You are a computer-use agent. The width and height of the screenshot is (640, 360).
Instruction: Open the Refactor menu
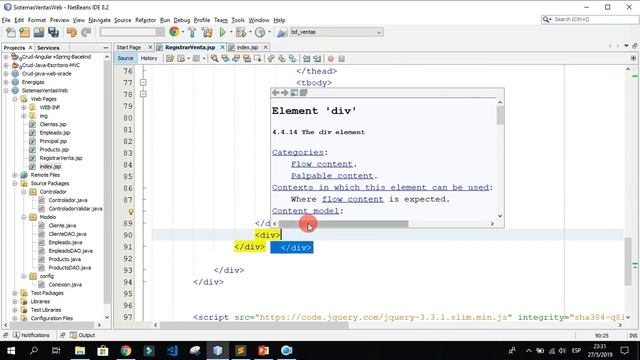[x=145, y=20]
